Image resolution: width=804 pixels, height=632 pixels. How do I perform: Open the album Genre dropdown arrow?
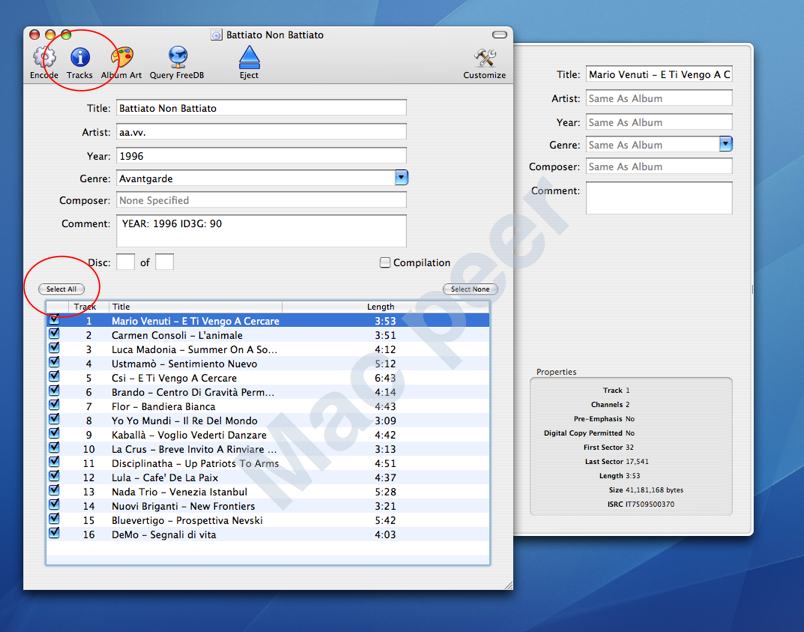(401, 178)
